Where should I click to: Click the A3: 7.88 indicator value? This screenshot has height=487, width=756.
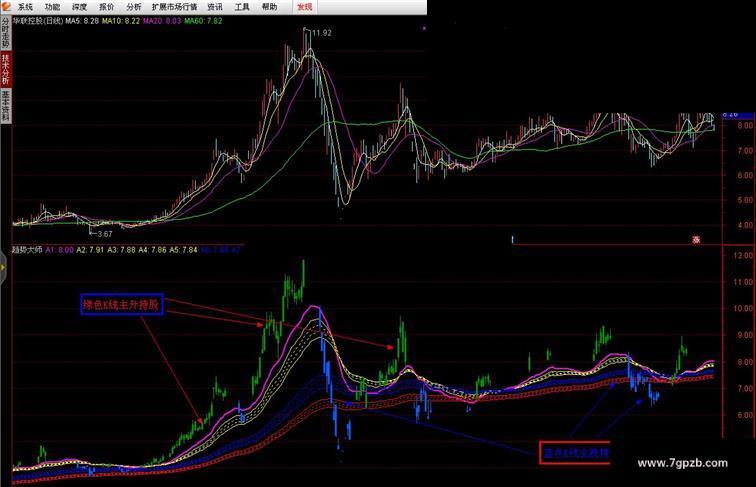tap(121, 250)
